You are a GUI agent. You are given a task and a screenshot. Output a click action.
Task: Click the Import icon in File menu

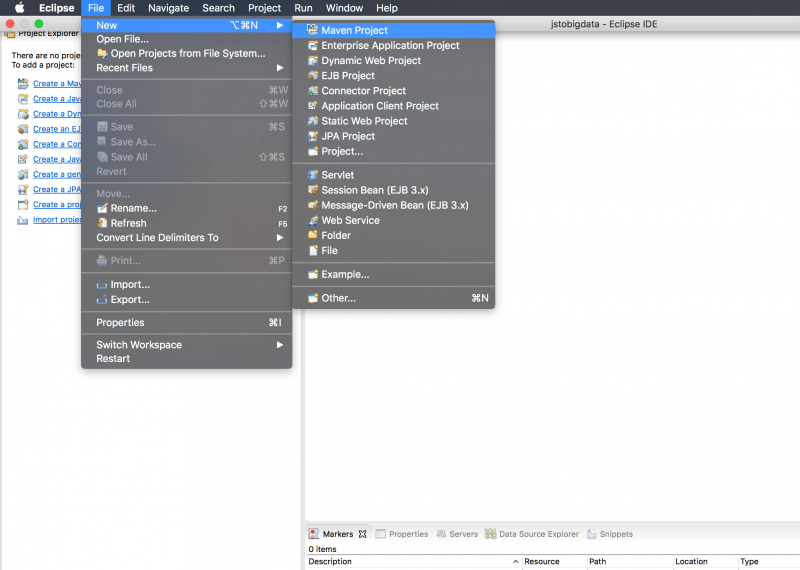tap(102, 285)
